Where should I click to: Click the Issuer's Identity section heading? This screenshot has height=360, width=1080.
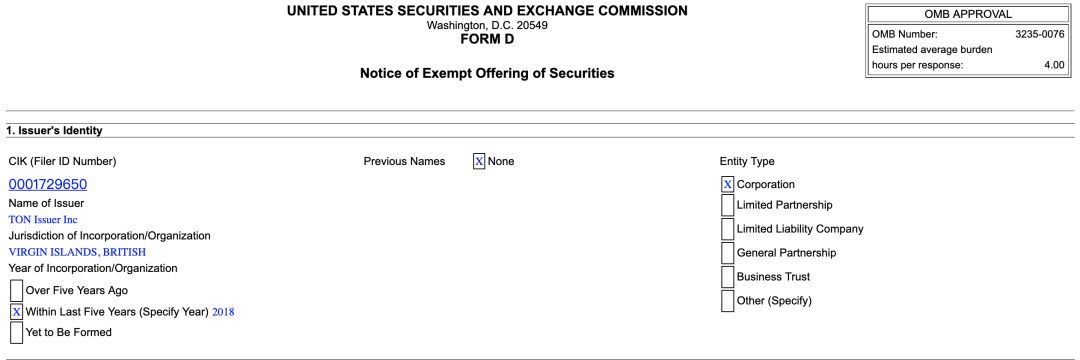click(54, 130)
